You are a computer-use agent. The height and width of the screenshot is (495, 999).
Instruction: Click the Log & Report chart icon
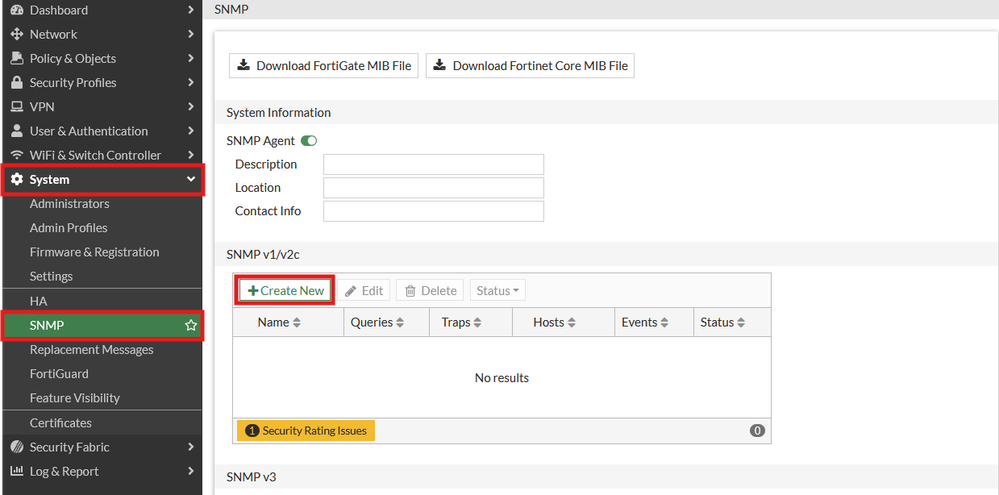[x=16, y=471]
